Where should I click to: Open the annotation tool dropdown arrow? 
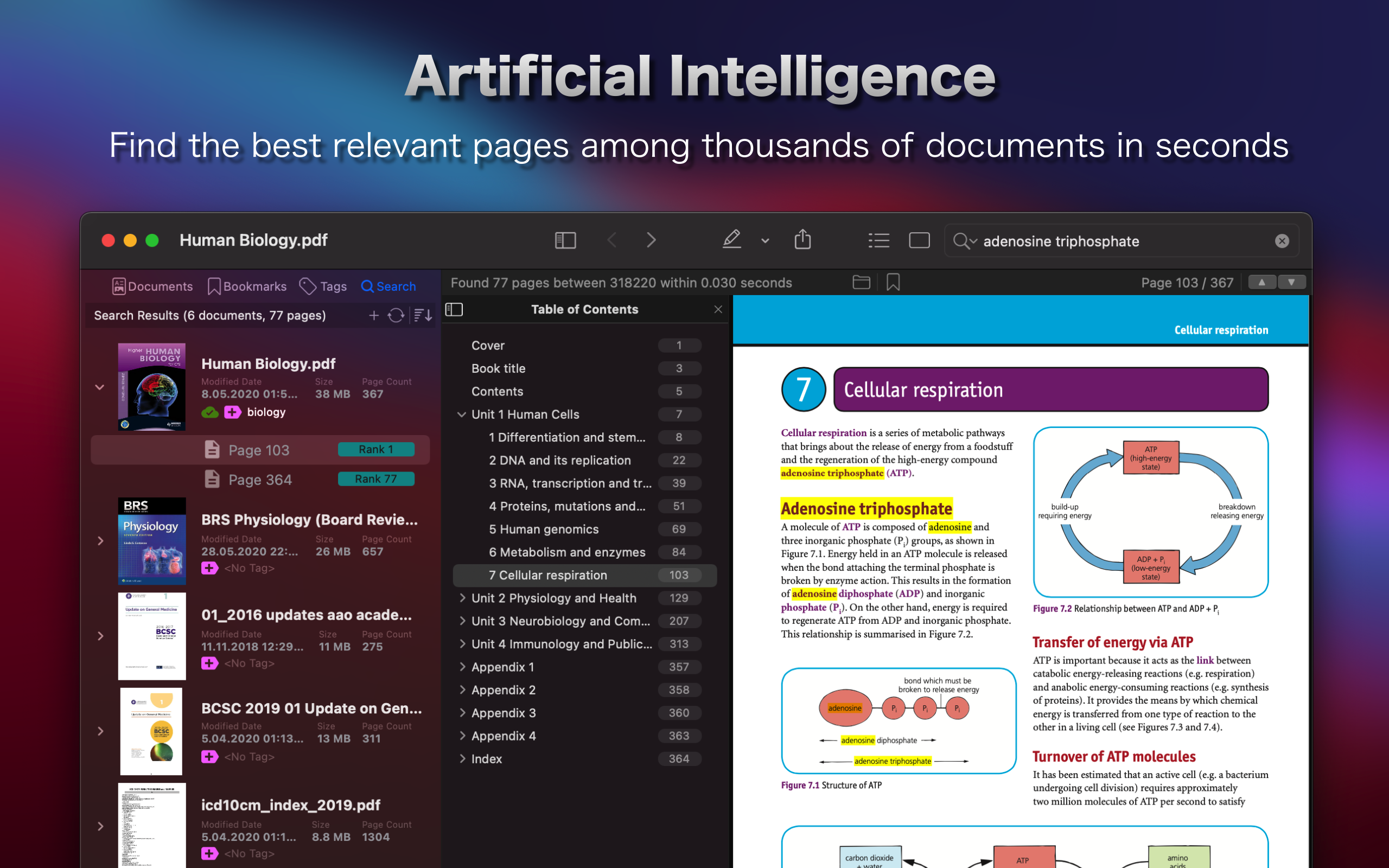pos(764,241)
